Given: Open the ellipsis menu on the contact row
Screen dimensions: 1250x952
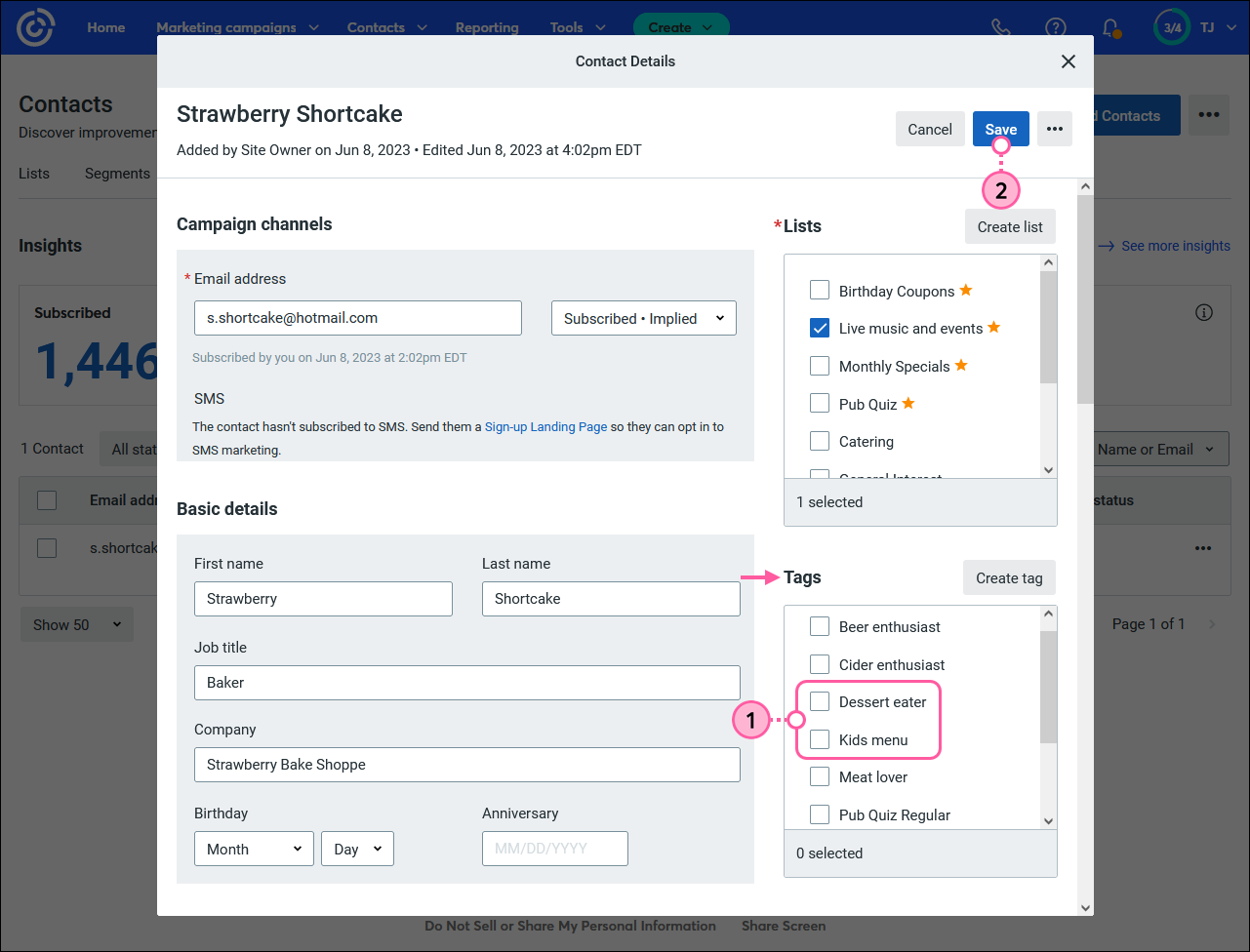Looking at the screenshot, I should coord(1203,547).
